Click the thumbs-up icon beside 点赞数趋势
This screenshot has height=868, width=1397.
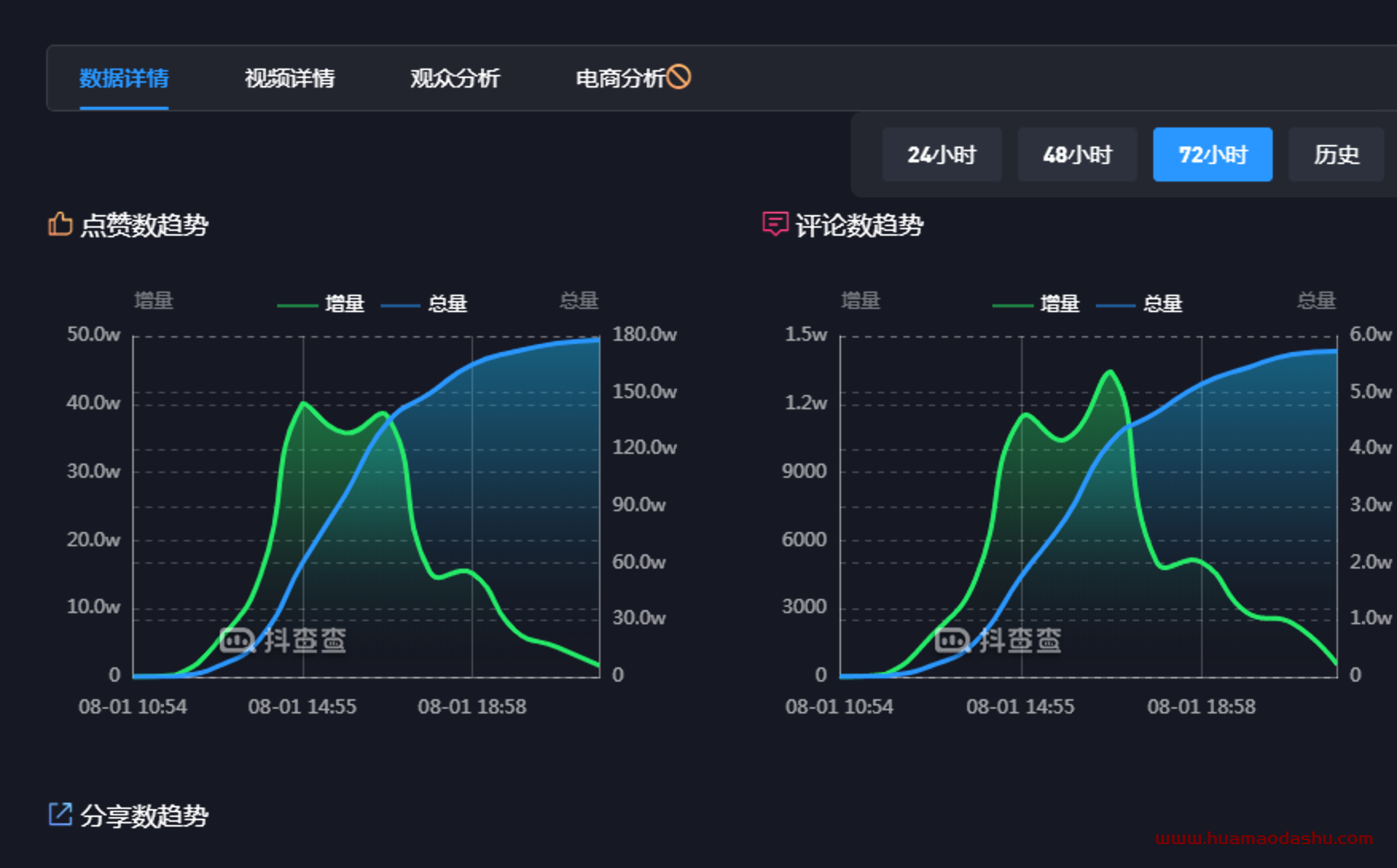click(61, 224)
